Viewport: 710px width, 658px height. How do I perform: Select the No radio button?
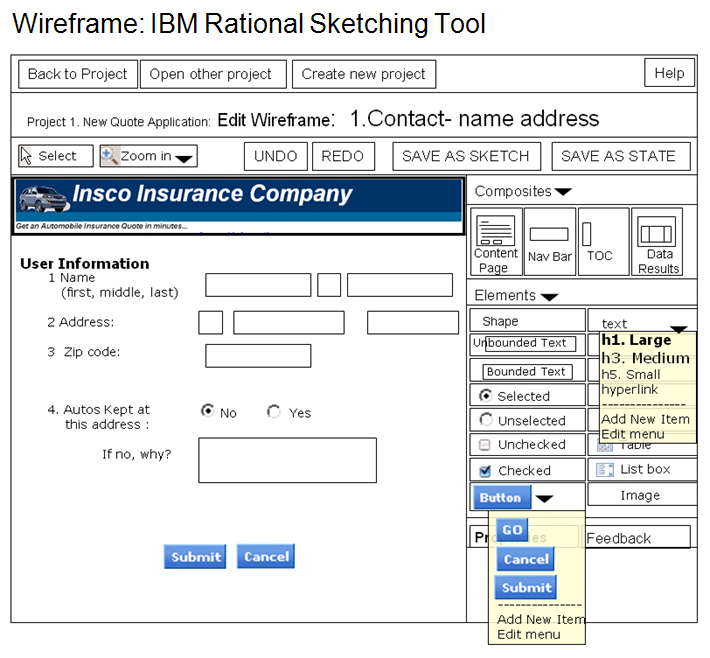tap(207, 411)
